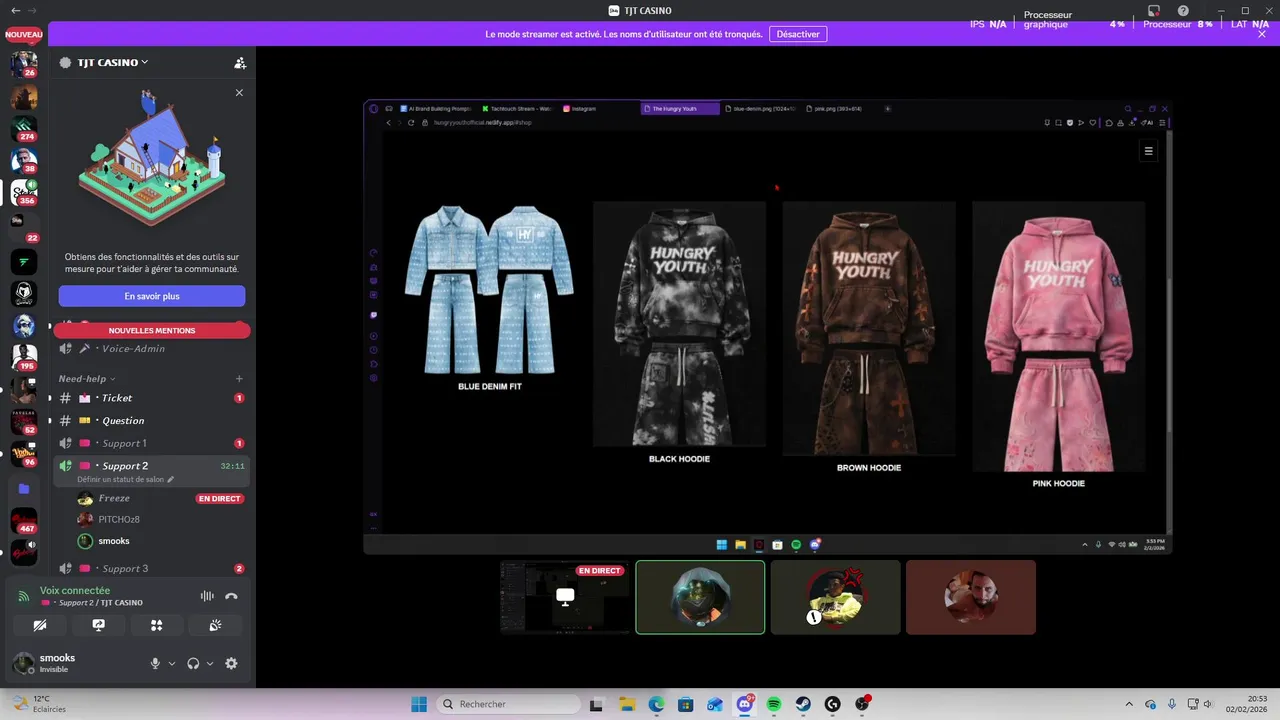The image size is (1280, 720).
Task: Click the voice connection signal icon
Action: point(24,596)
